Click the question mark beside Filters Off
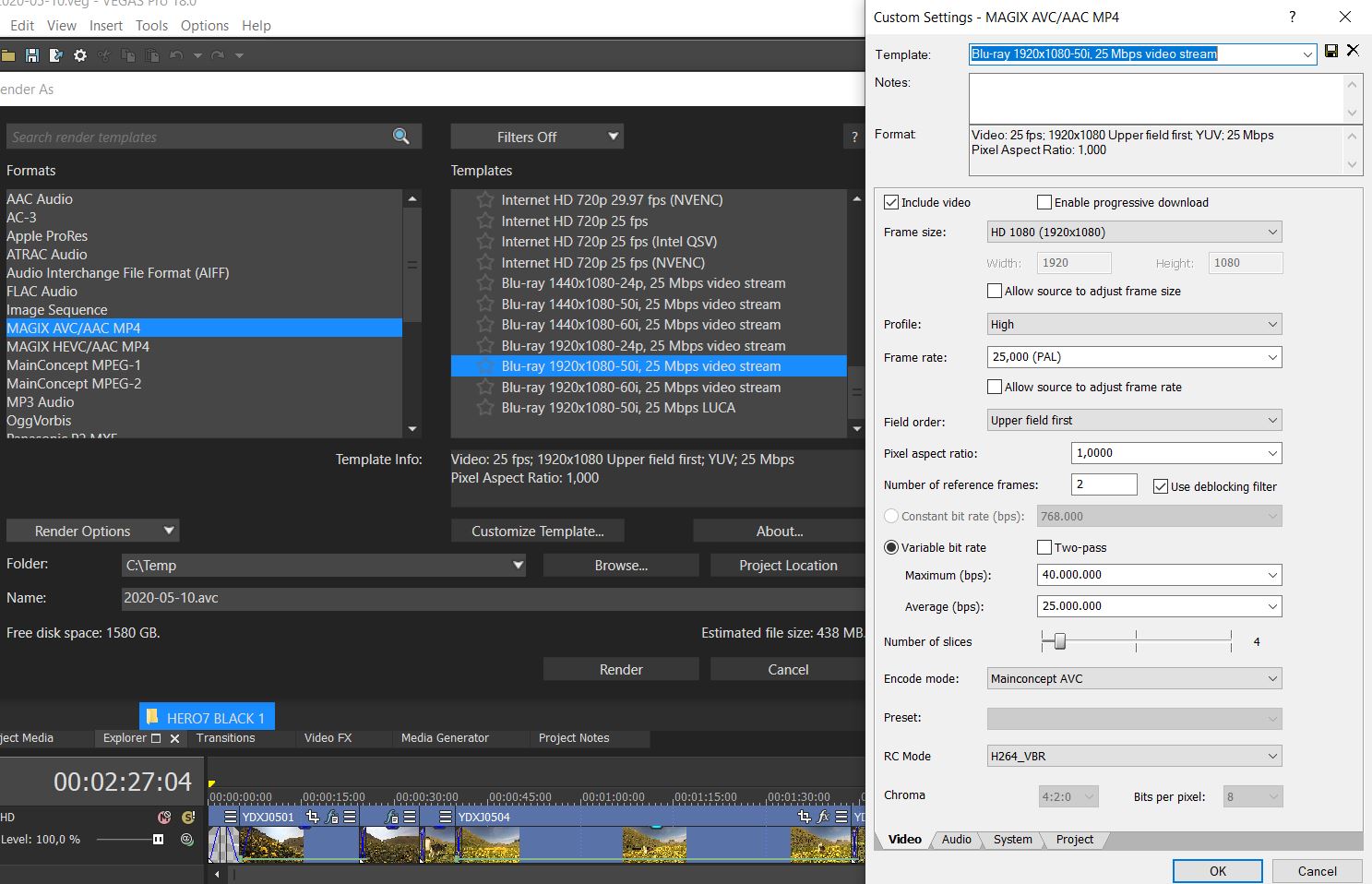1372x884 pixels. pyautogui.click(x=854, y=137)
